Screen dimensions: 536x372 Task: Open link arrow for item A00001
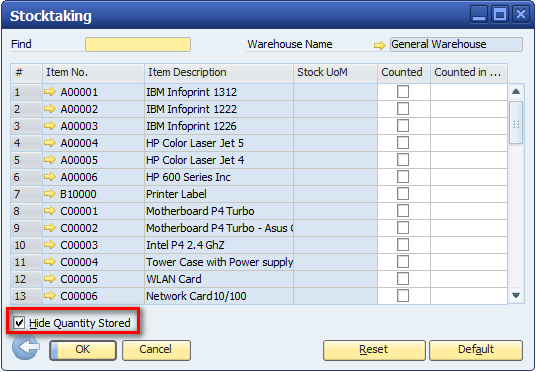coord(50,92)
